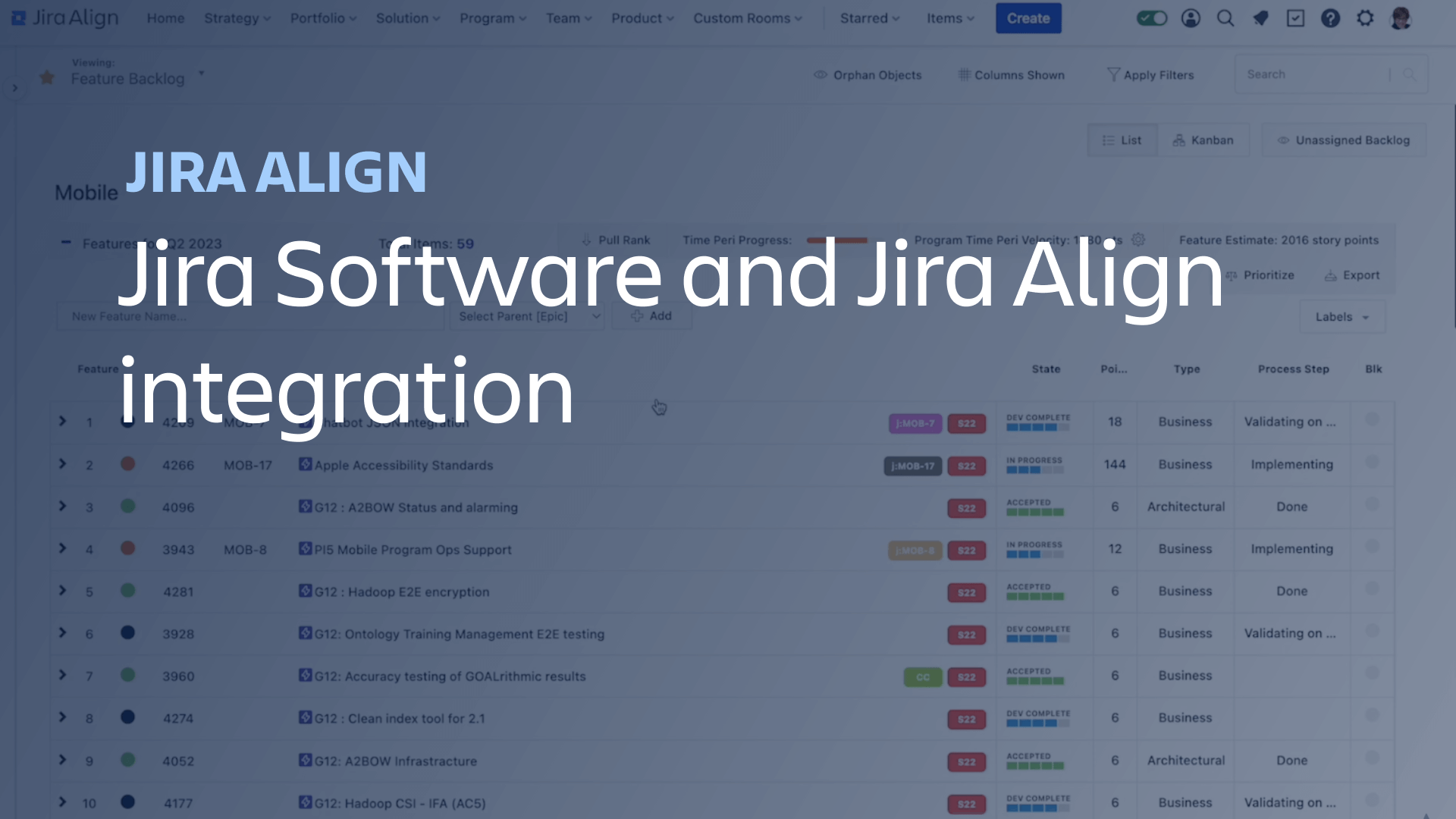This screenshot has width=1456, height=819.
Task: Toggle the dark/light mode switch
Action: (x=1152, y=18)
